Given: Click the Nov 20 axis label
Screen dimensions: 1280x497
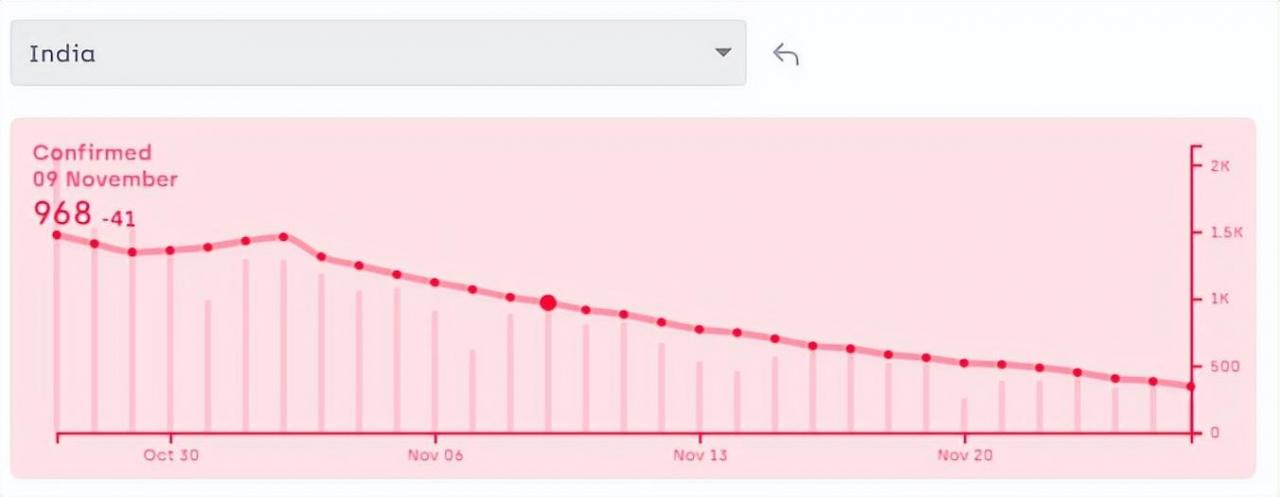Looking at the screenshot, I should (965, 455).
